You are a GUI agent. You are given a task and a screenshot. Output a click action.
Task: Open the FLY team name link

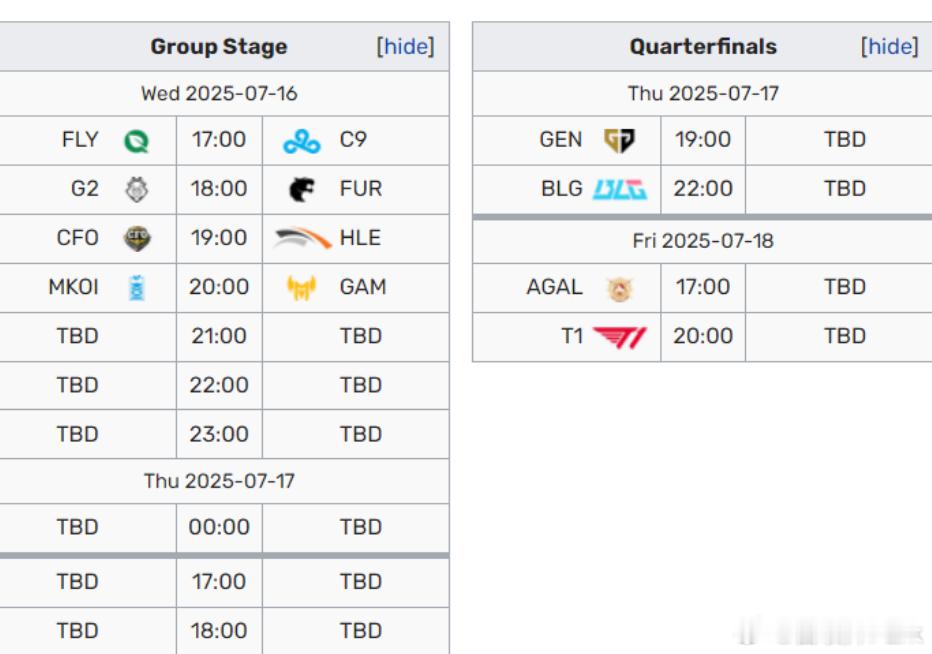(80, 140)
